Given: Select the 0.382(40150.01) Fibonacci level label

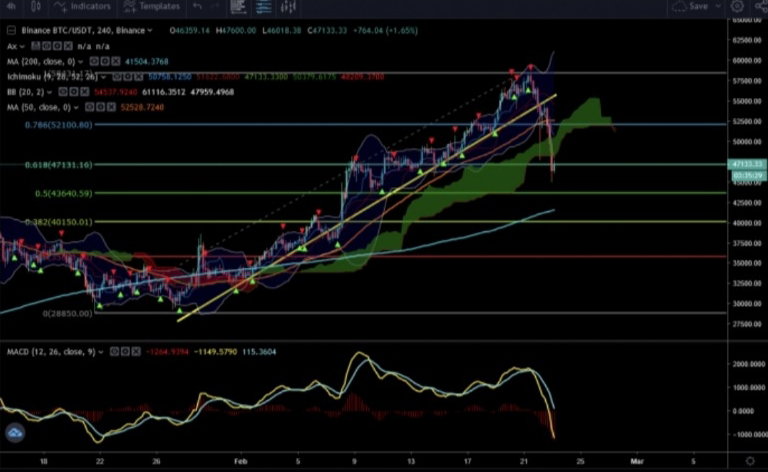Looking at the screenshot, I should coord(59,222).
